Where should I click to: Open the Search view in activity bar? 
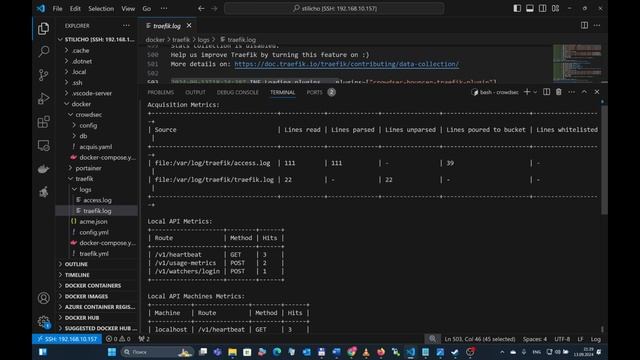(43, 51)
